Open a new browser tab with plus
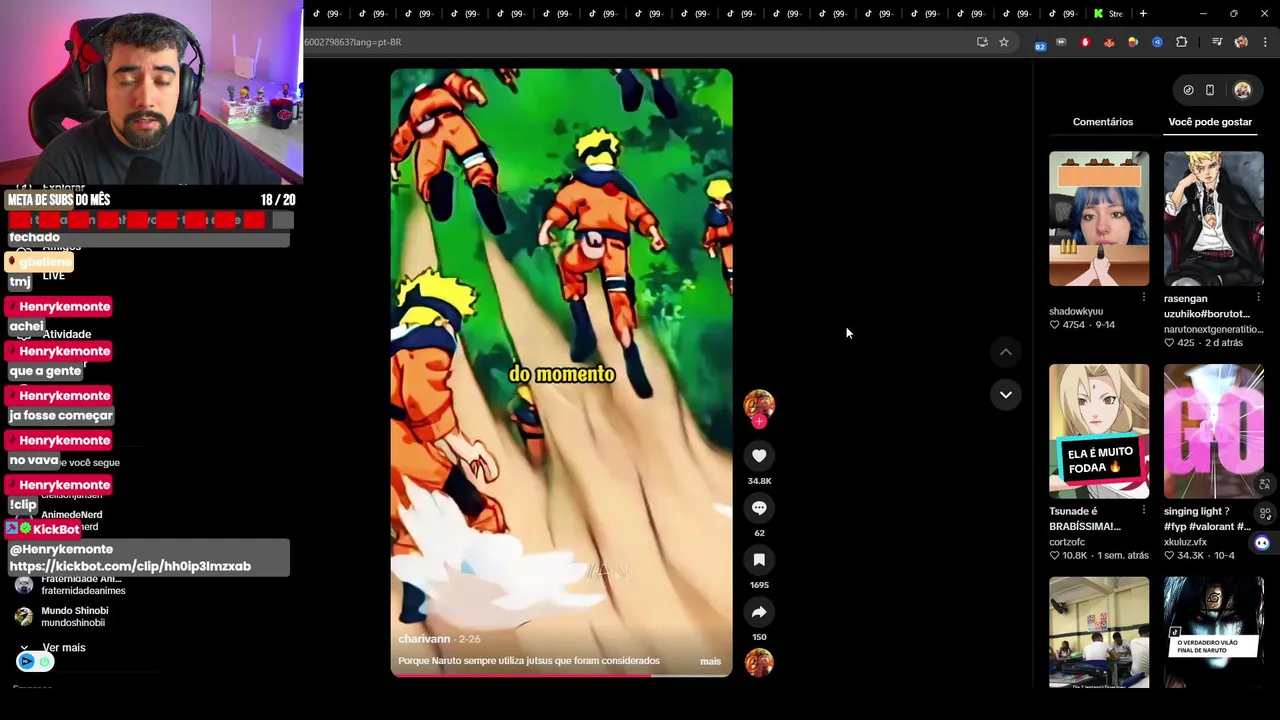The width and height of the screenshot is (1280, 720). pyautogui.click(x=1143, y=13)
